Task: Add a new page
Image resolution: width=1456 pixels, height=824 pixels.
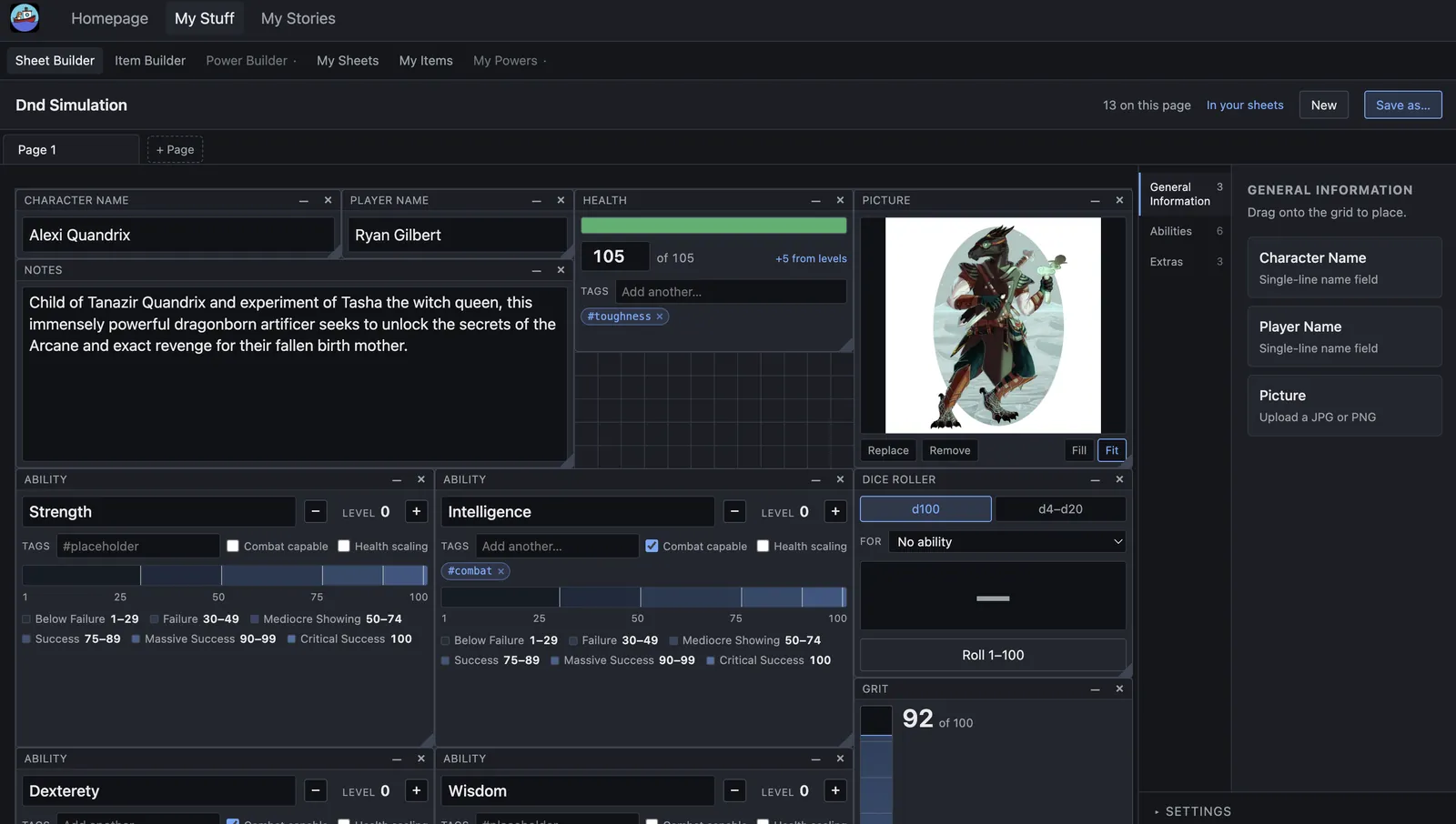Action: pos(175,149)
